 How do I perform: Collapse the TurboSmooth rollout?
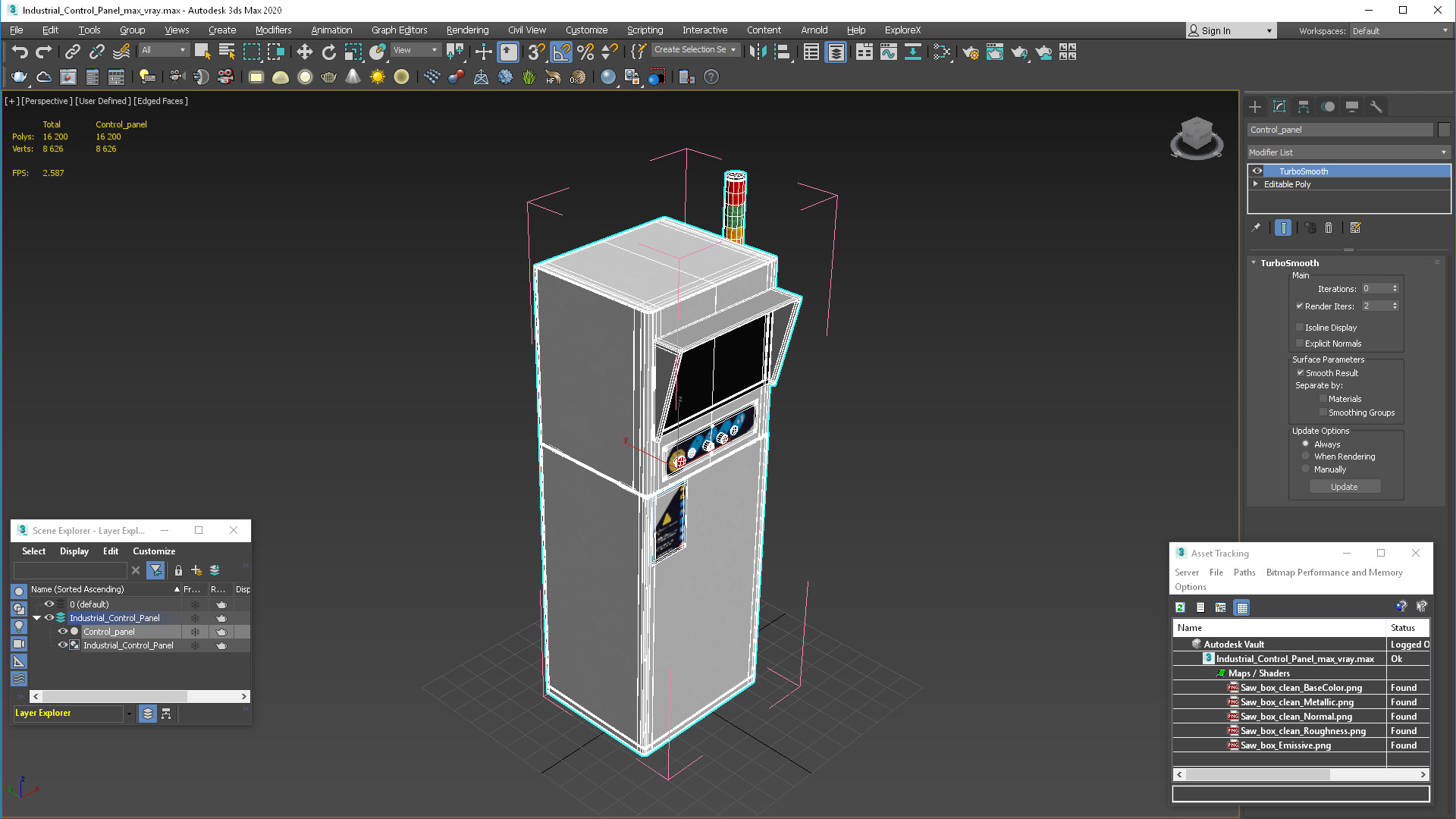[x=1254, y=262]
